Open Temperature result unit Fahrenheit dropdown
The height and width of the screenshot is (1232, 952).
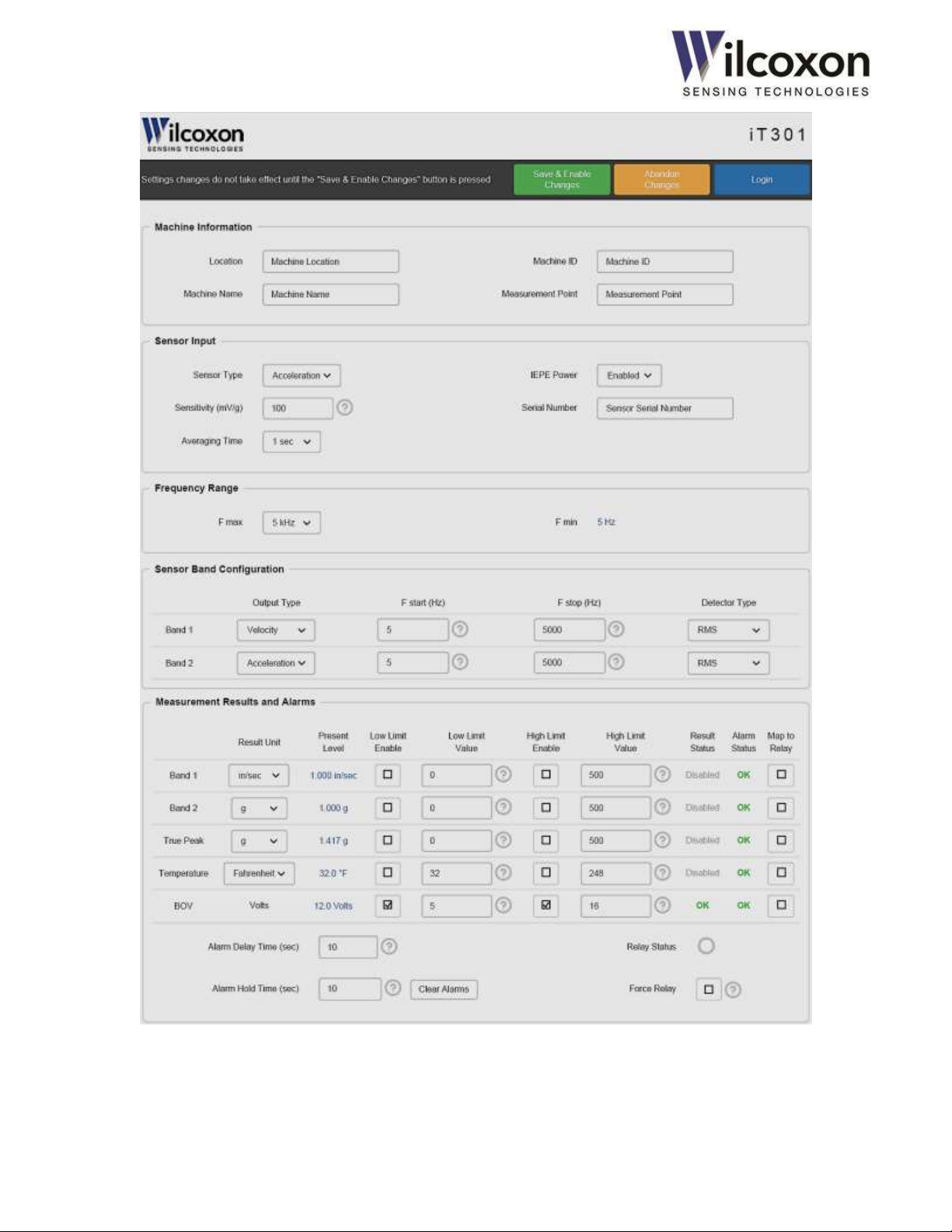click(260, 874)
